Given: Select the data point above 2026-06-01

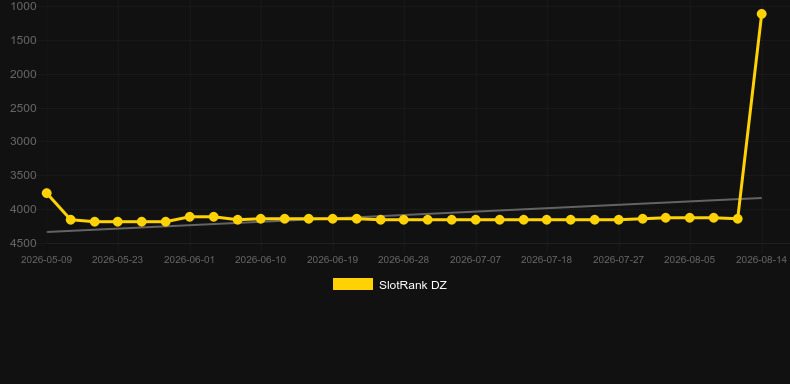Looking at the screenshot, I should 189,217.
